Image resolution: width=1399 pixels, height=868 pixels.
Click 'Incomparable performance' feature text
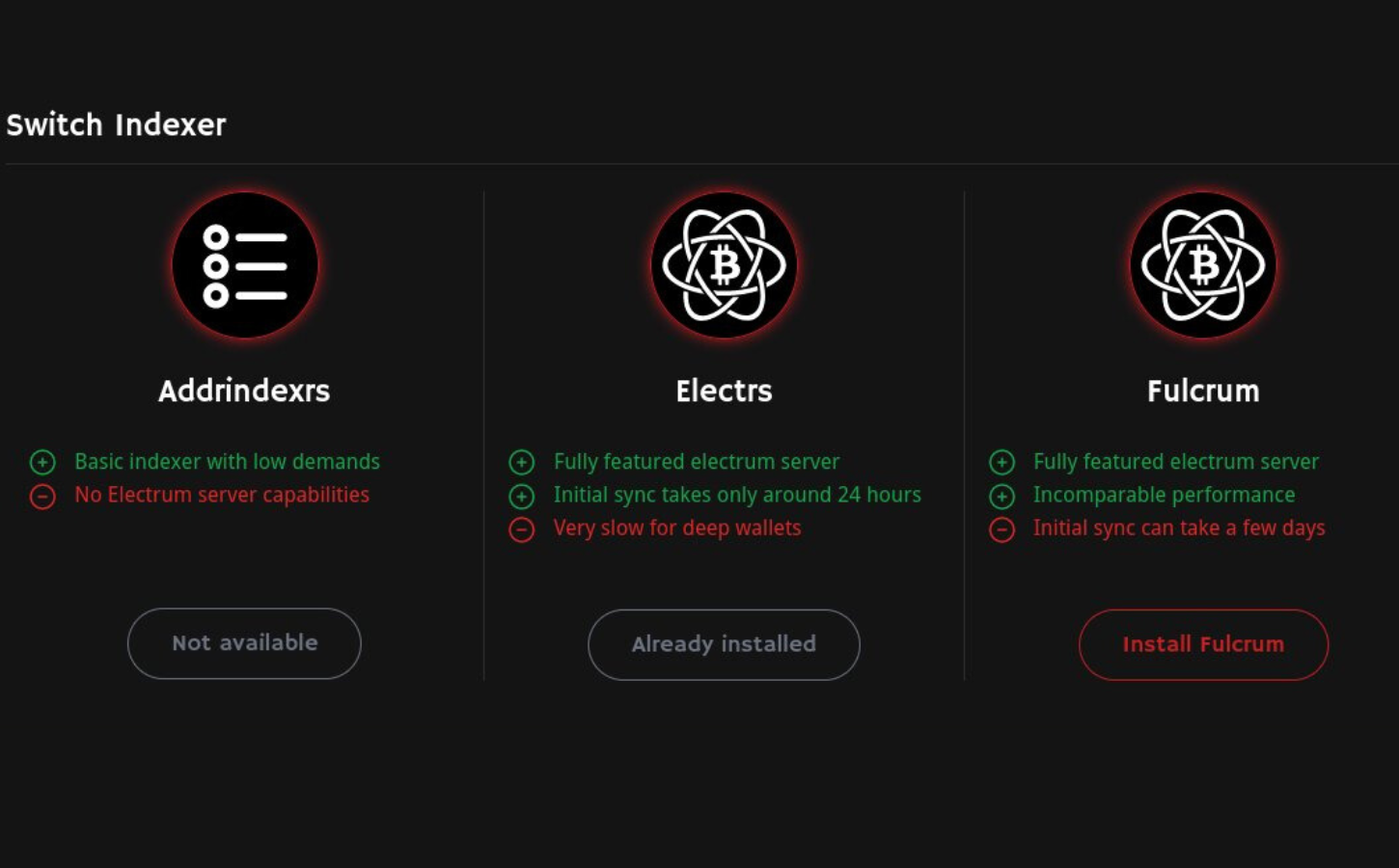coord(1164,495)
